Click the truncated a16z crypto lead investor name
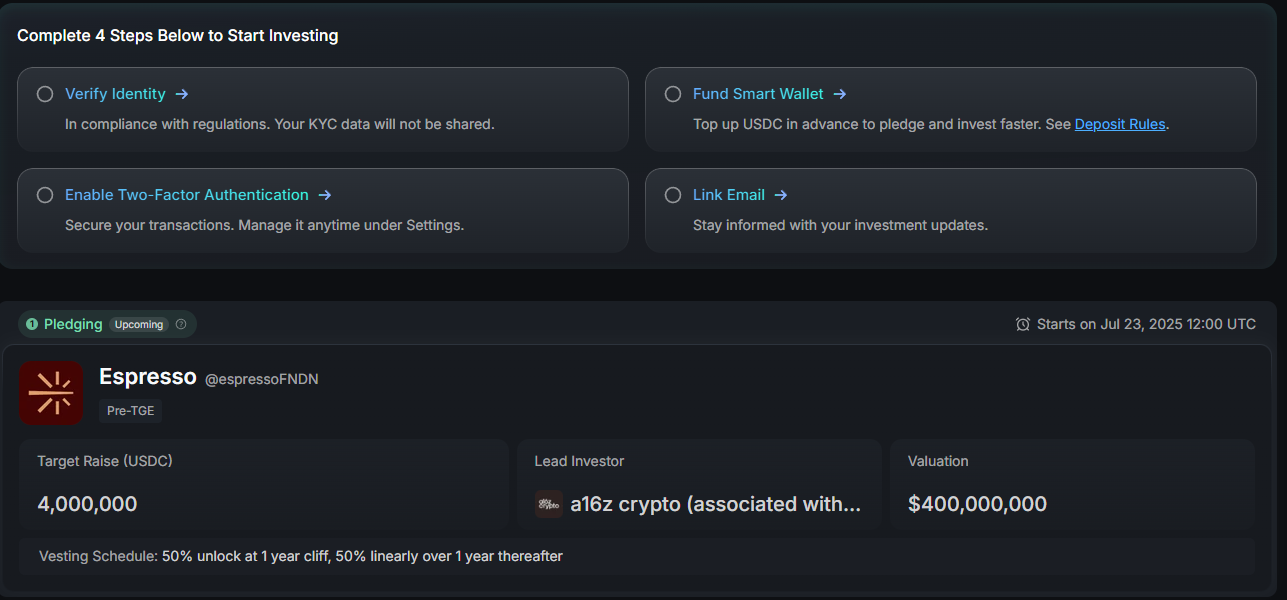The image size is (1287, 600). tap(715, 504)
